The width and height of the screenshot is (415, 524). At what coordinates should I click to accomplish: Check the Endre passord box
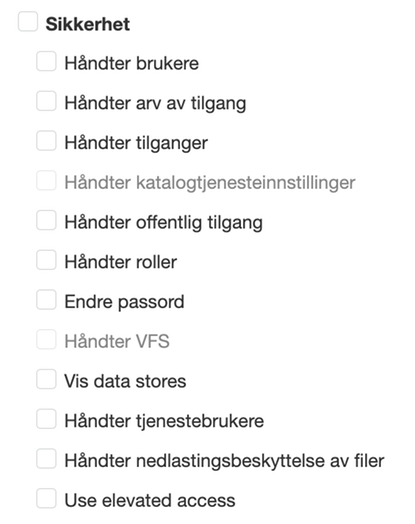coord(46,300)
